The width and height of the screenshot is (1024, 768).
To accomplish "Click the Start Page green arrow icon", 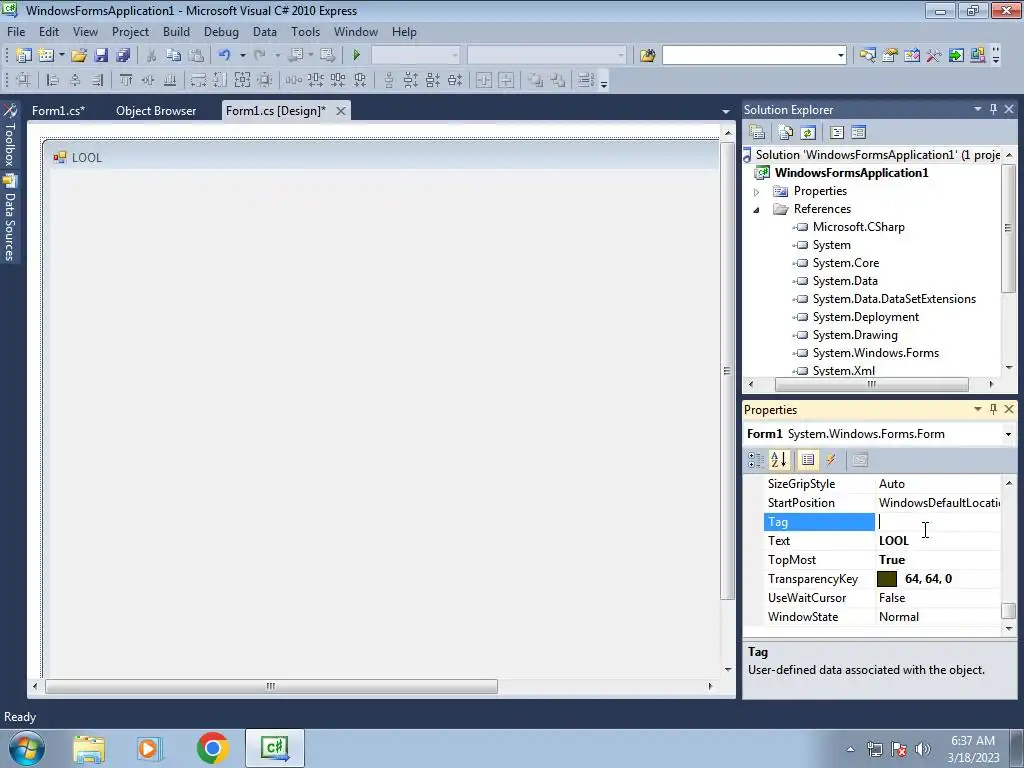I will coord(956,56).
